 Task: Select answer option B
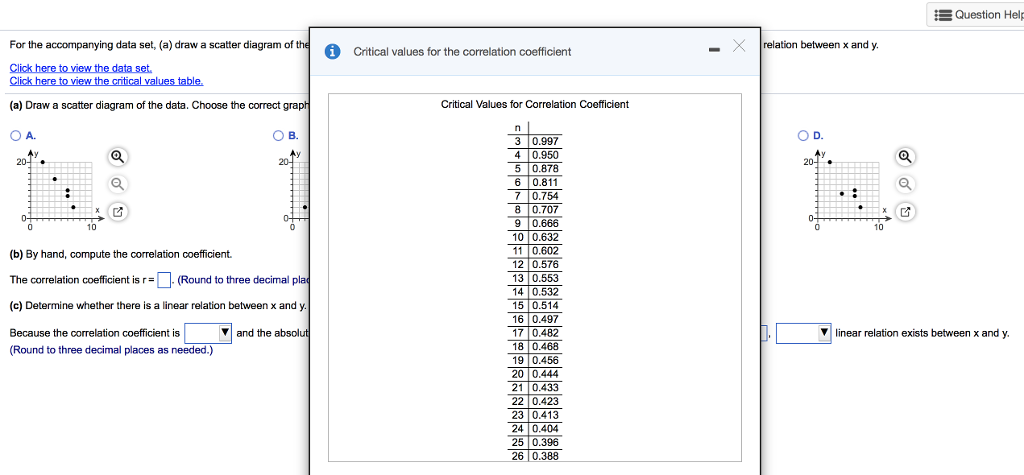click(x=279, y=136)
